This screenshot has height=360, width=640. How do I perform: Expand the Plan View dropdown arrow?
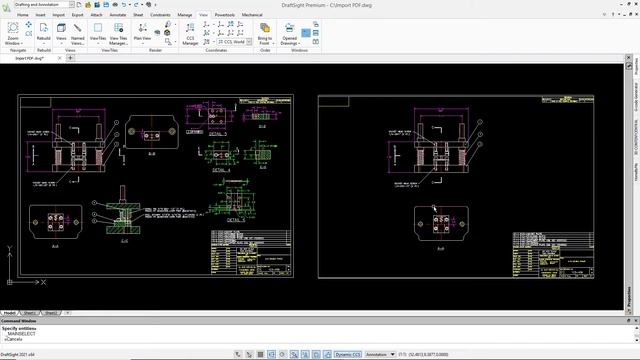142,43
